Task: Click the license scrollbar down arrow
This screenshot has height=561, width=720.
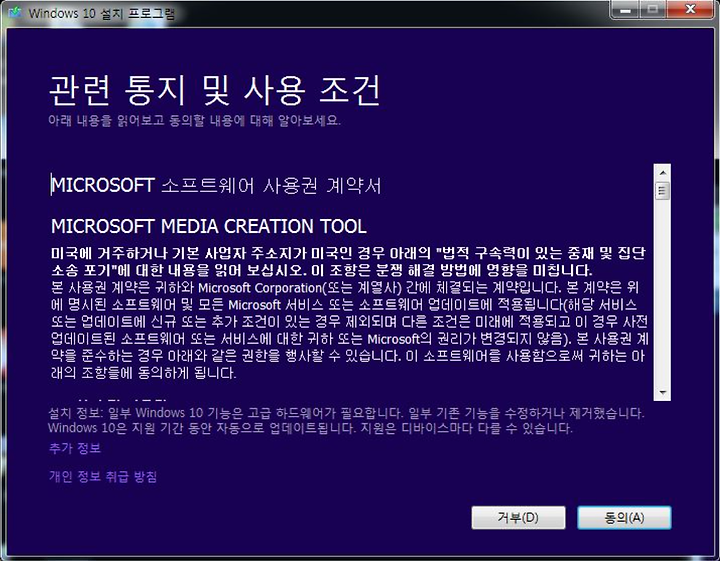Action: coord(662,392)
